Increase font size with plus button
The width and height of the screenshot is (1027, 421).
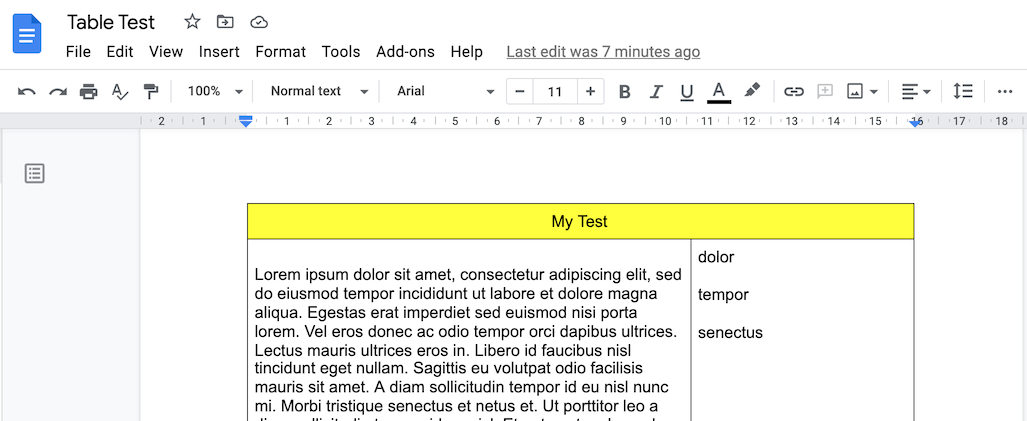[x=590, y=92]
